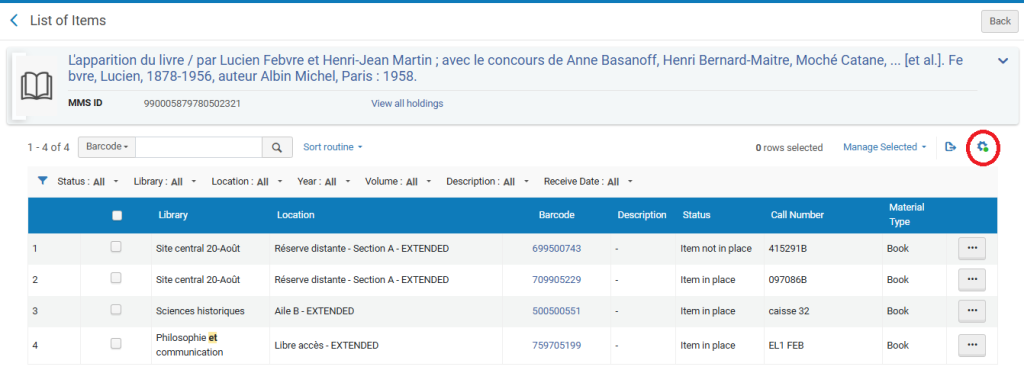Check the row 1 Site central checkbox
This screenshot has width=1024, height=370.
click(116, 247)
